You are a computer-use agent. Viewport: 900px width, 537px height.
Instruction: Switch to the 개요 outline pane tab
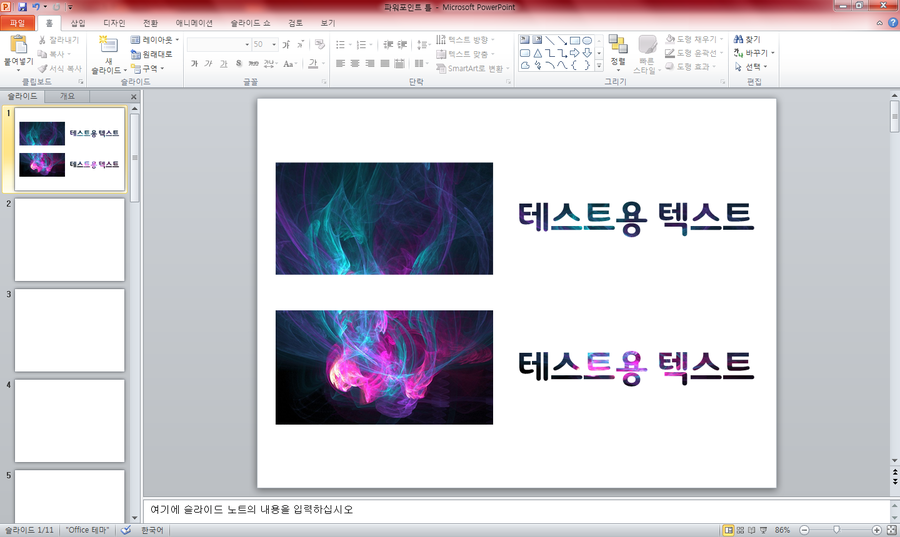pos(67,96)
